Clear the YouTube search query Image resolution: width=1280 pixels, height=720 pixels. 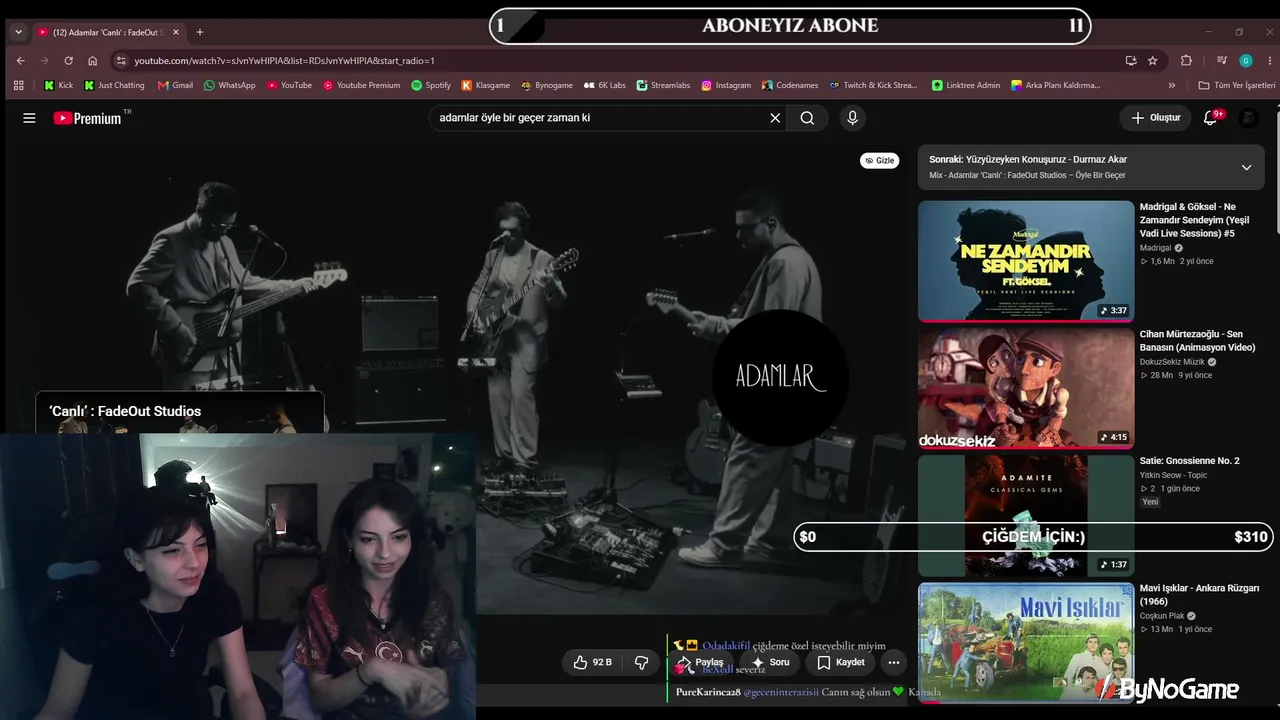coord(775,118)
